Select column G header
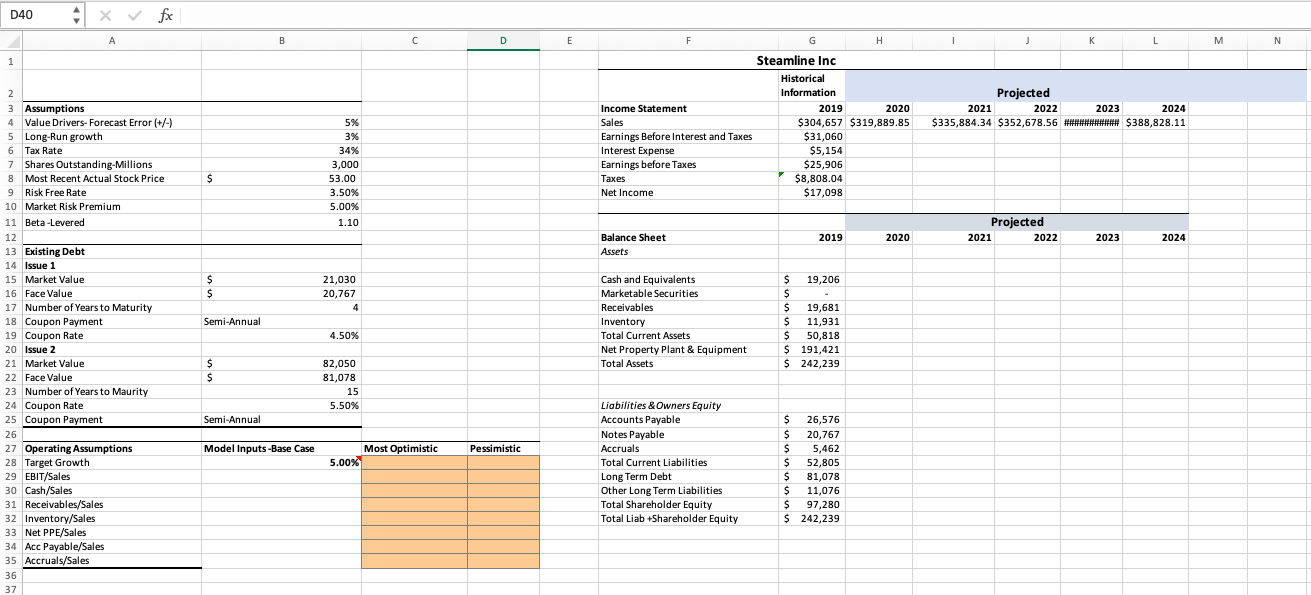1311x595 pixels. 810,40
